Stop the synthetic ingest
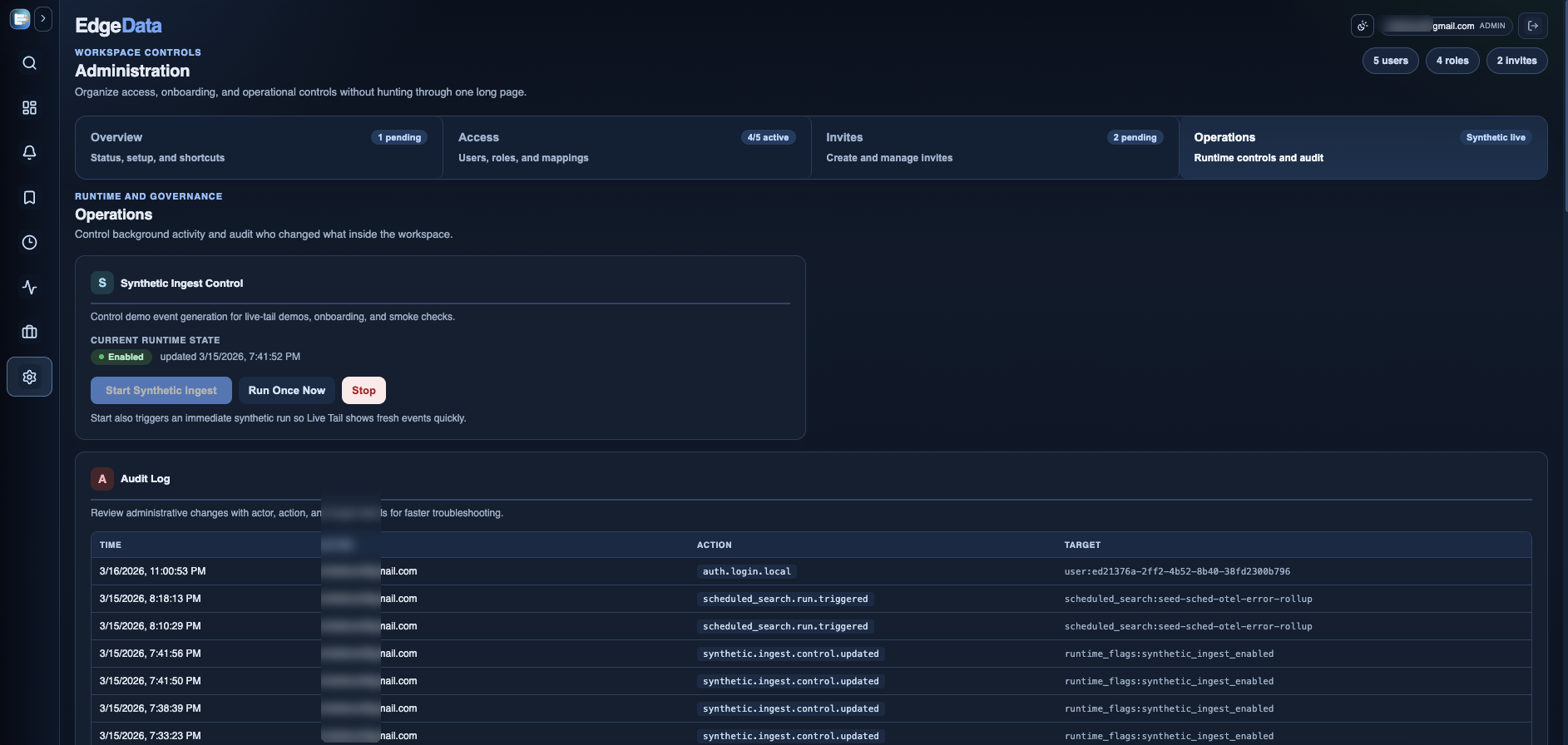 pos(364,390)
